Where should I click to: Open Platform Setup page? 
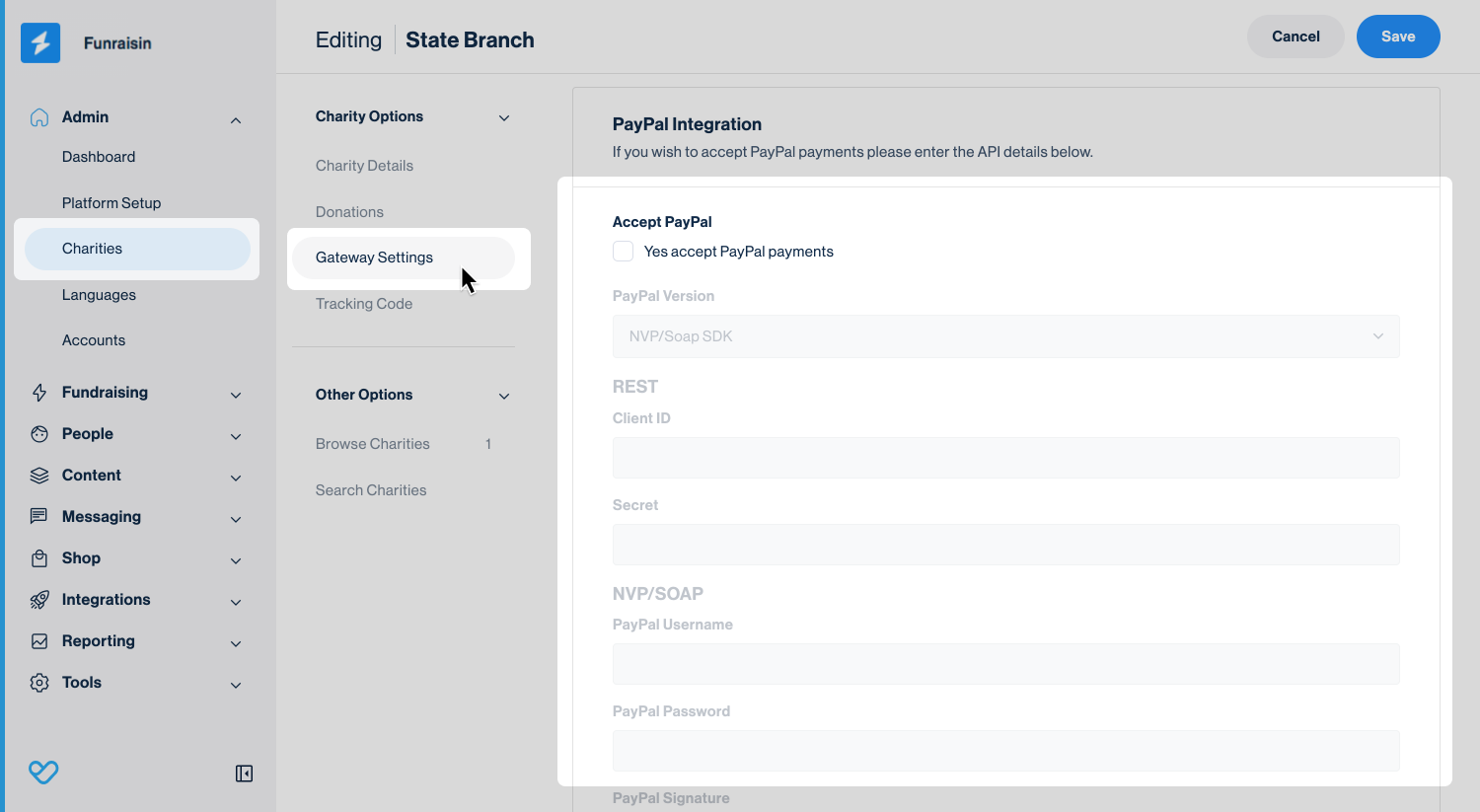(x=111, y=203)
